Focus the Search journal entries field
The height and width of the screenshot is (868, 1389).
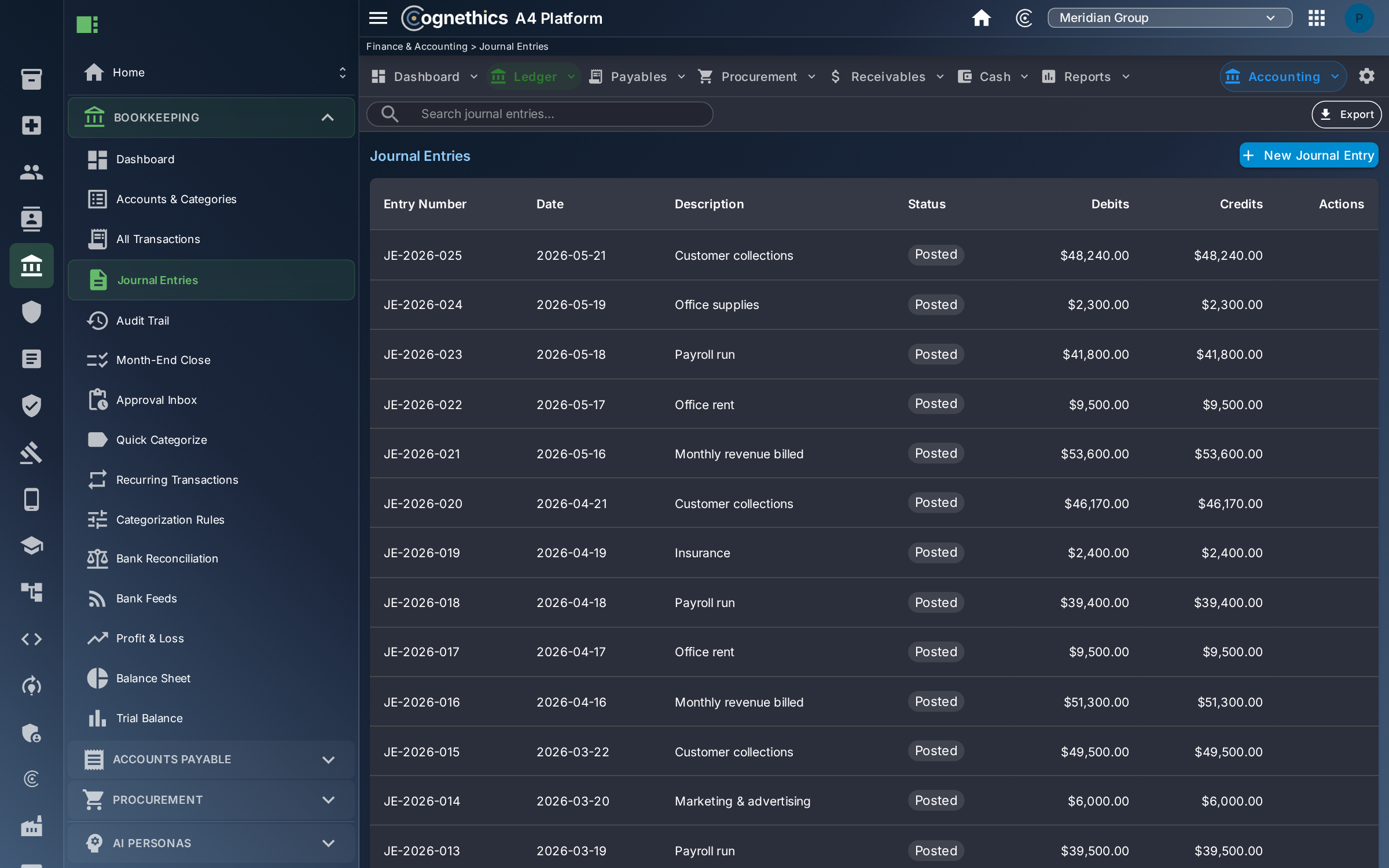click(x=539, y=114)
